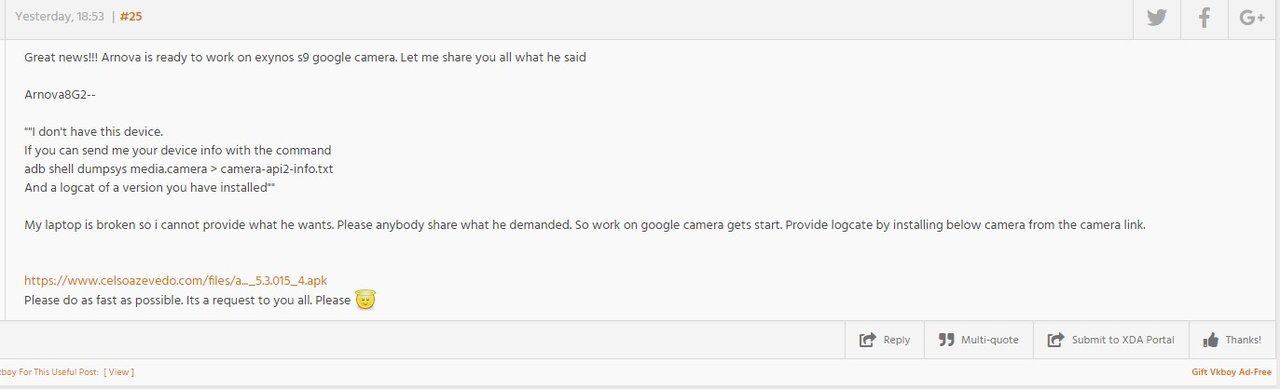Screen dimensions: 1280x389
Task: Click the Thanks! button label
Action: tap(1243, 340)
